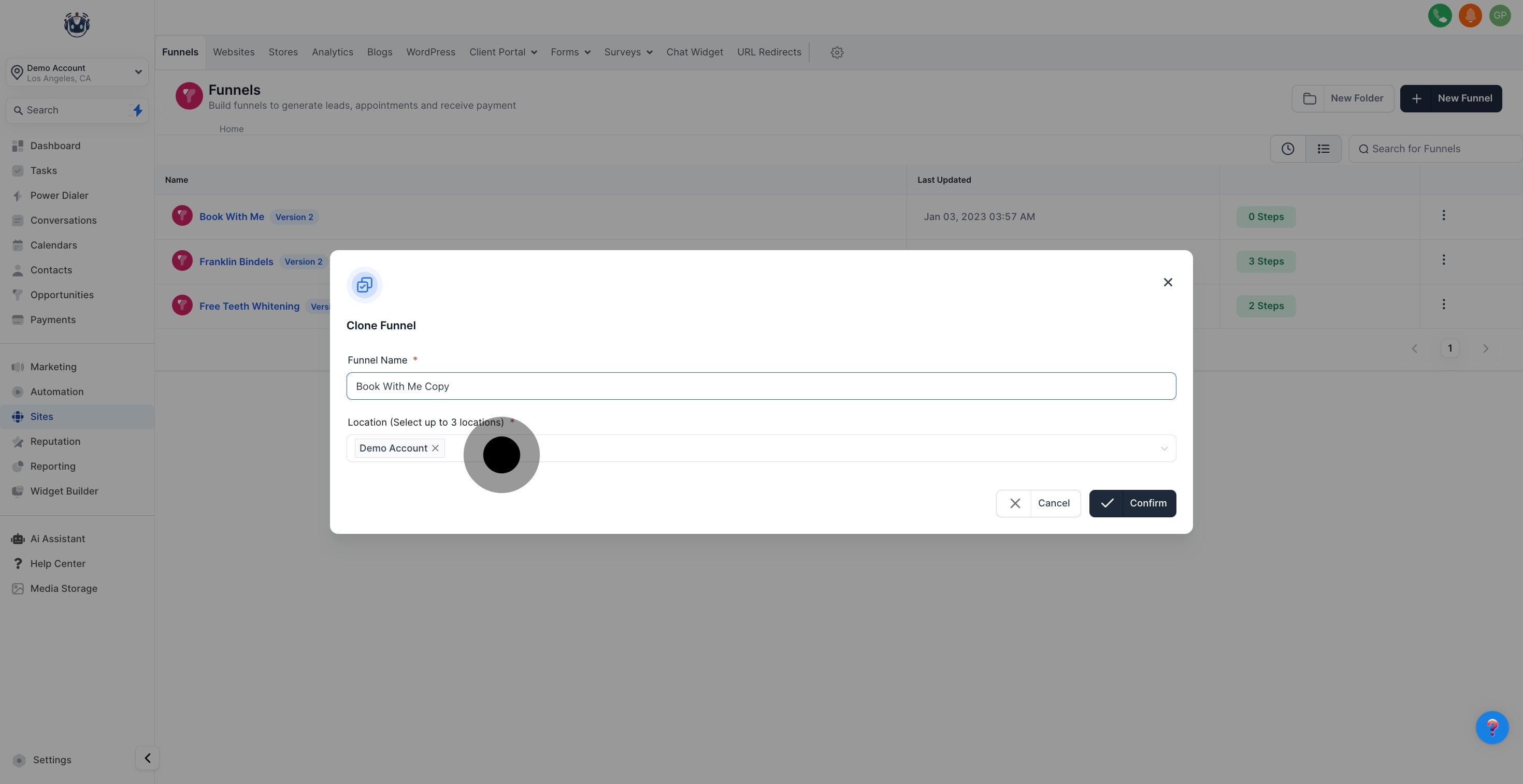Open the funnel settings gear icon

[837, 53]
